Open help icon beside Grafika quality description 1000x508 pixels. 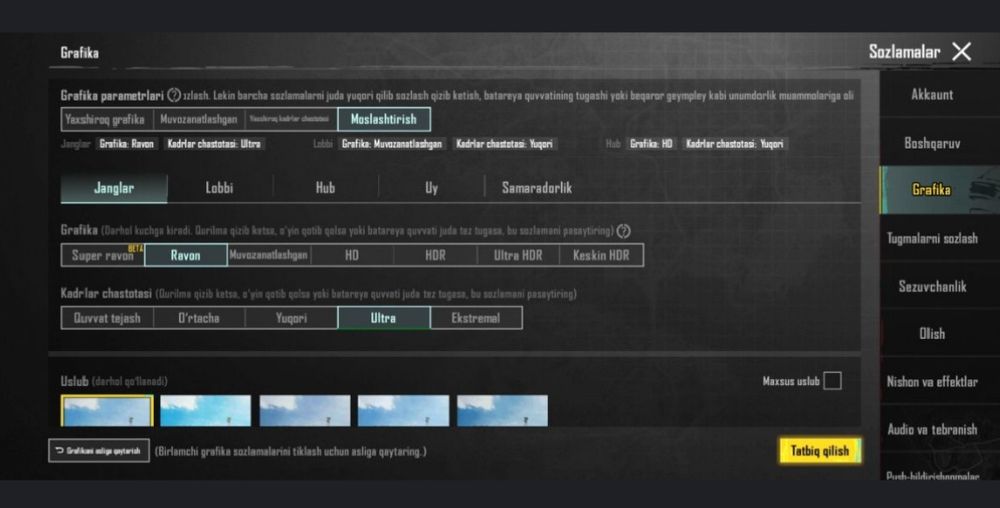624,231
